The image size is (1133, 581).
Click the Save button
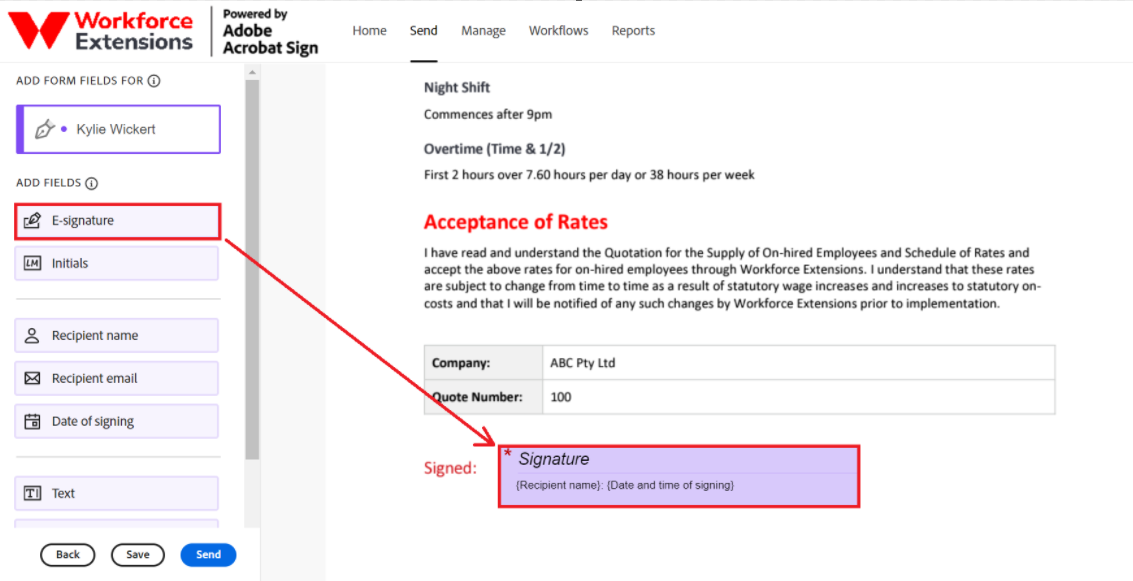[137, 555]
